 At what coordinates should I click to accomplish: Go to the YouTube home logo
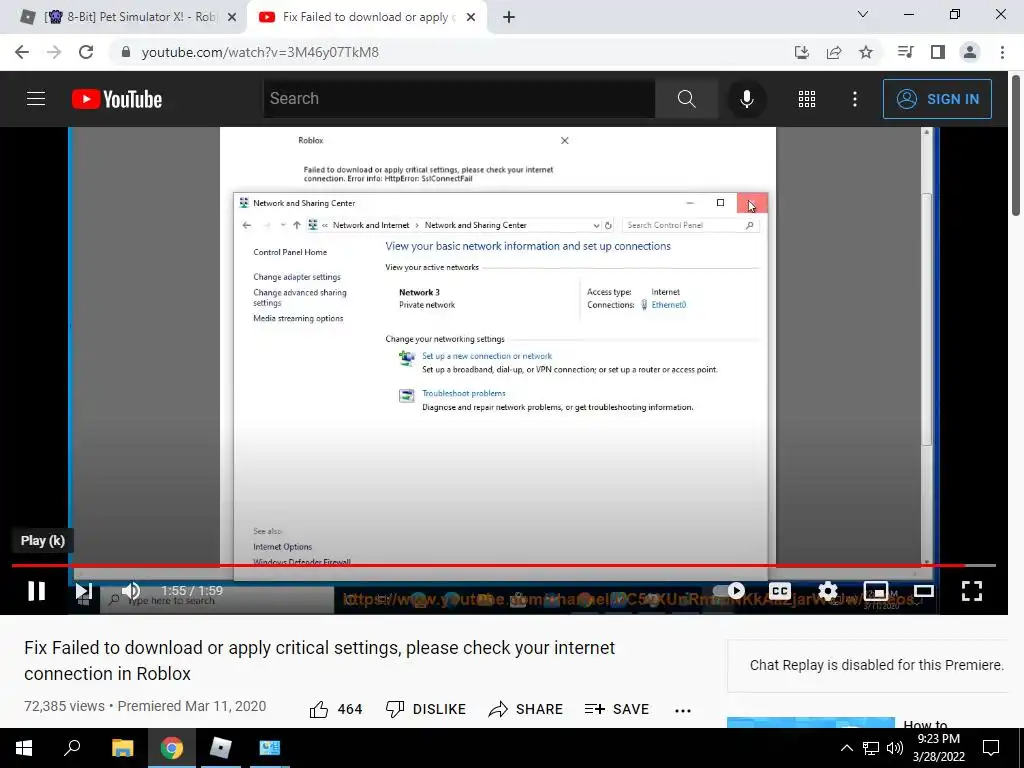117,99
